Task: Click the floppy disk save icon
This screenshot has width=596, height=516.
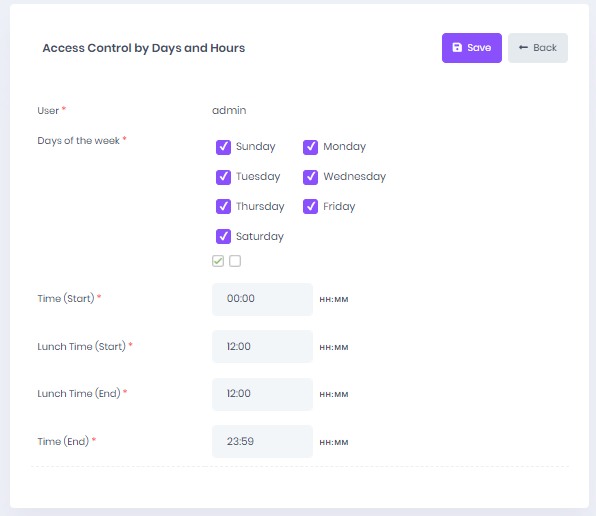Action: [x=457, y=47]
